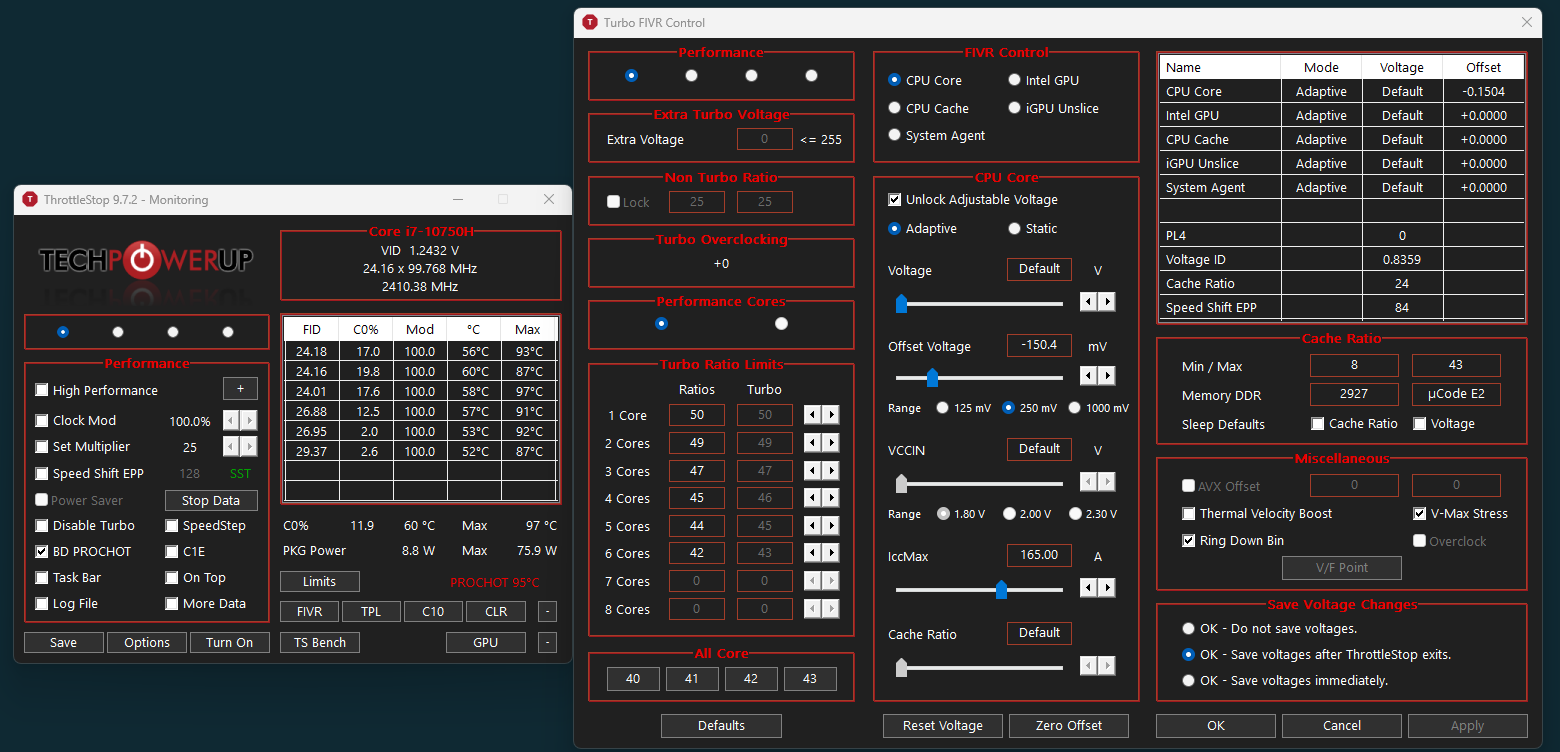Screen dimensions: 1560x752
Task: Click the TPL button
Action: click(371, 611)
